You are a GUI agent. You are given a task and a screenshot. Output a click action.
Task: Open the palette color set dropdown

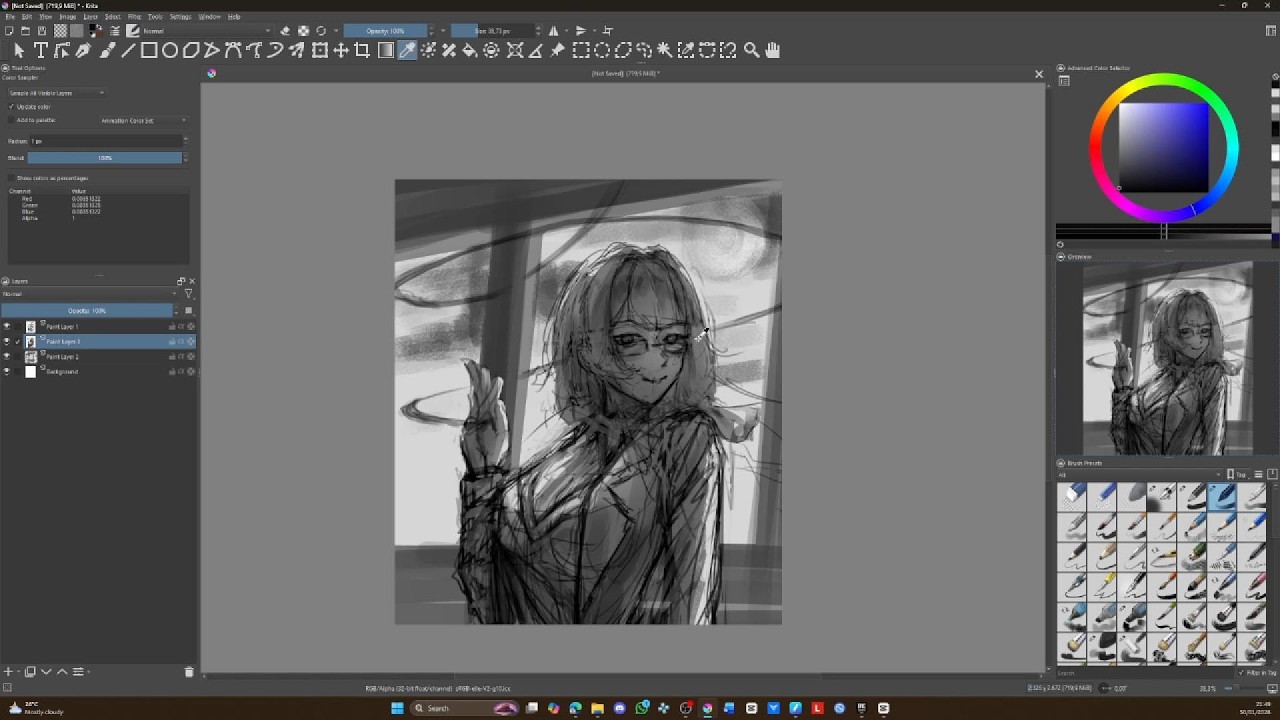[x=143, y=121]
